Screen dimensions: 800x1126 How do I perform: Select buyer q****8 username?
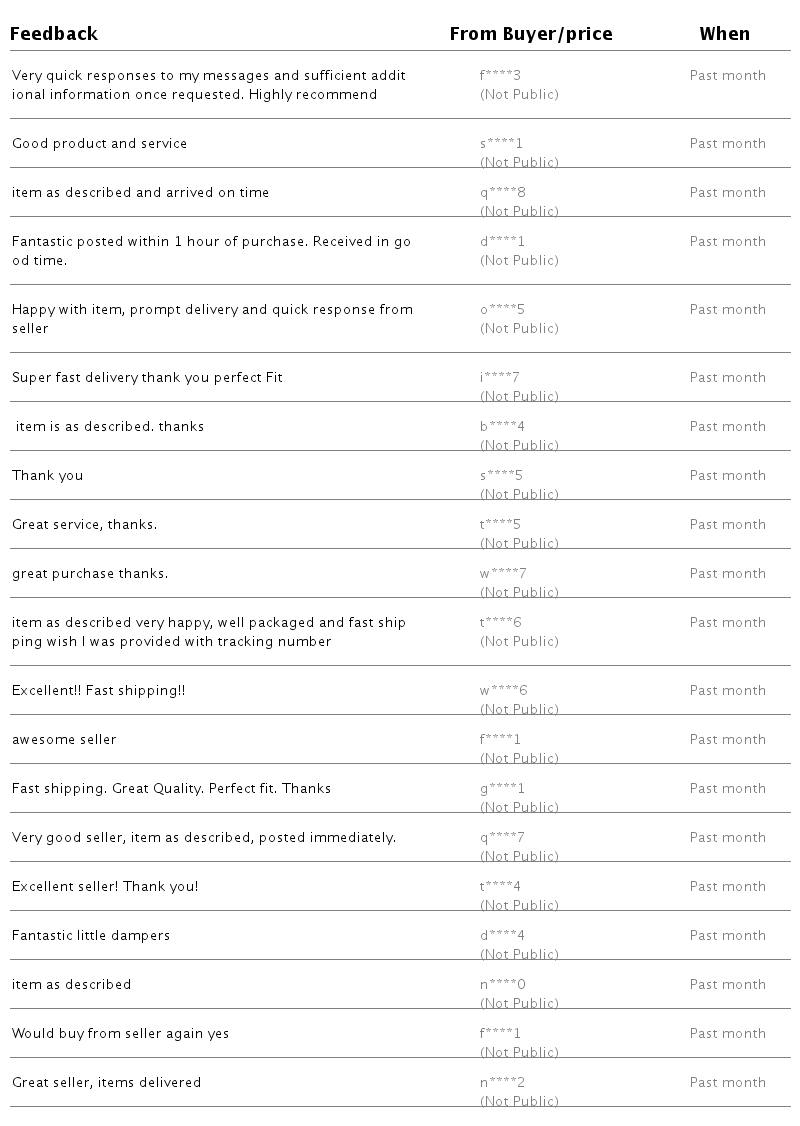click(502, 192)
